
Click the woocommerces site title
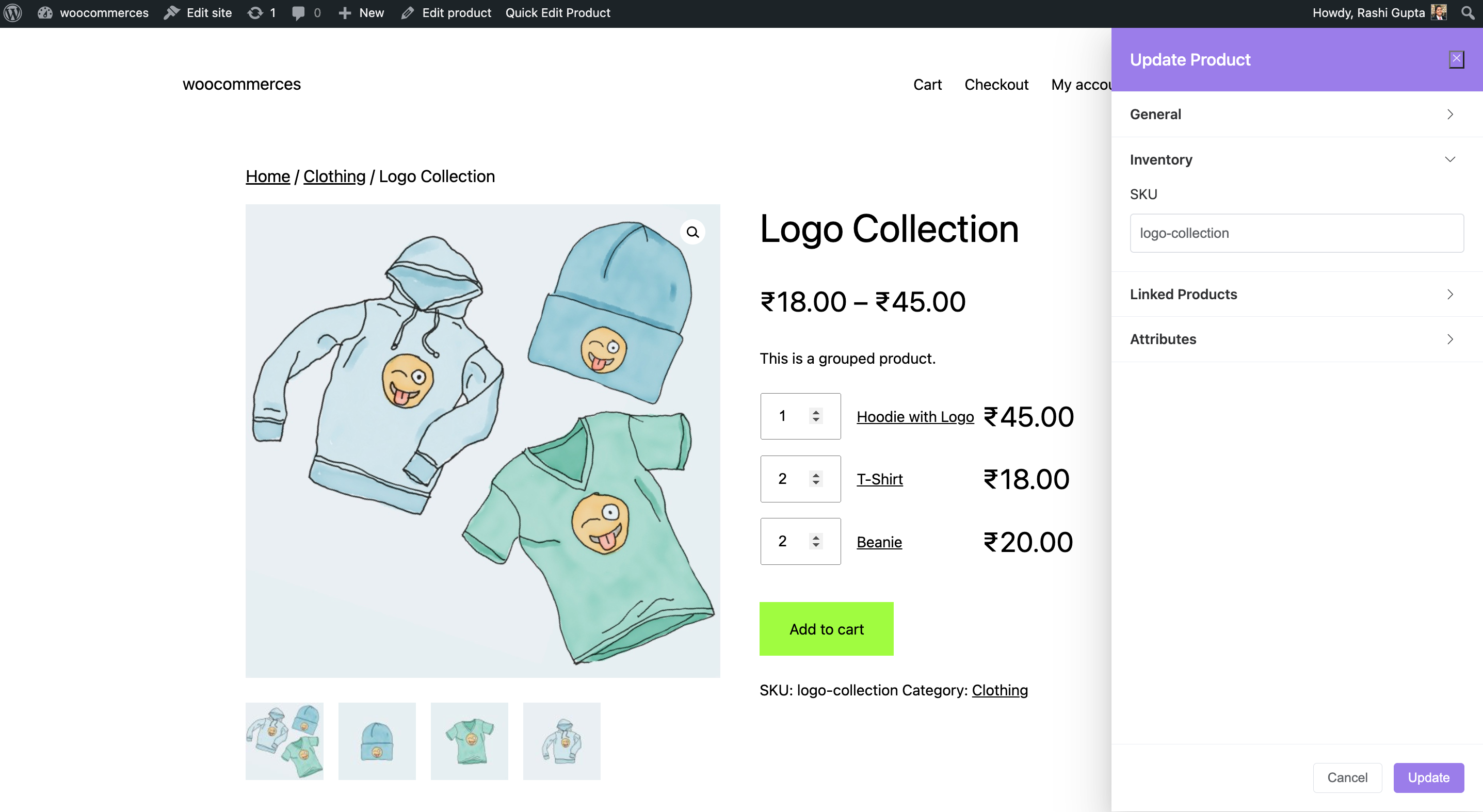(x=242, y=84)
